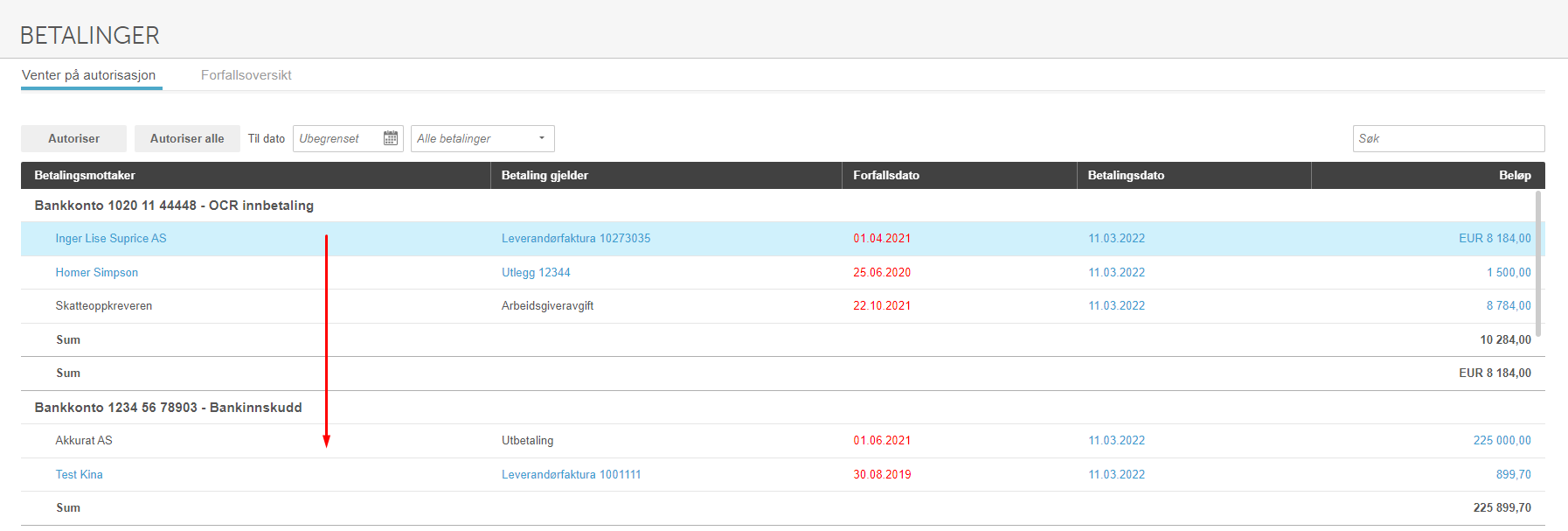Click payment date 11.03.2022 for Akkurat AS
The image size is (1568, 531).
click(1116, 440)
